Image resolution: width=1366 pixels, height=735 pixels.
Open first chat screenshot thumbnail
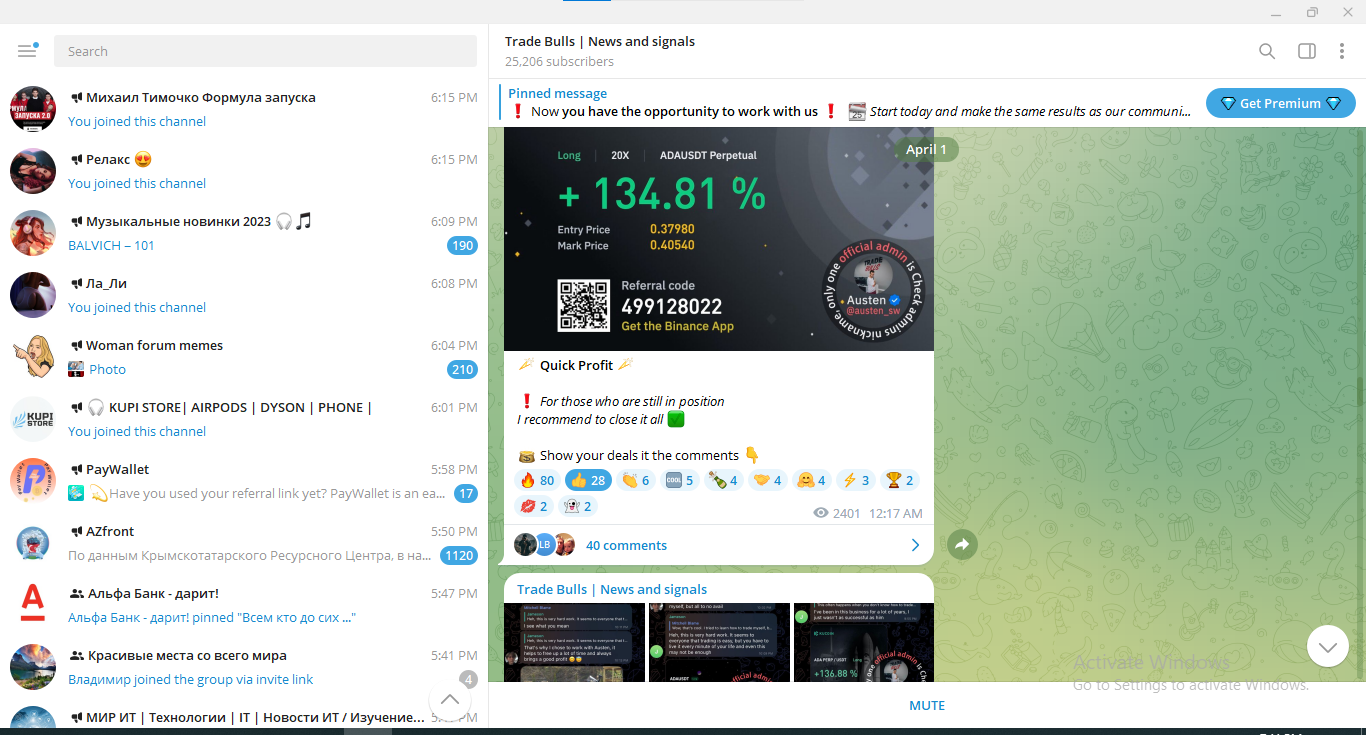pos(574,642)
